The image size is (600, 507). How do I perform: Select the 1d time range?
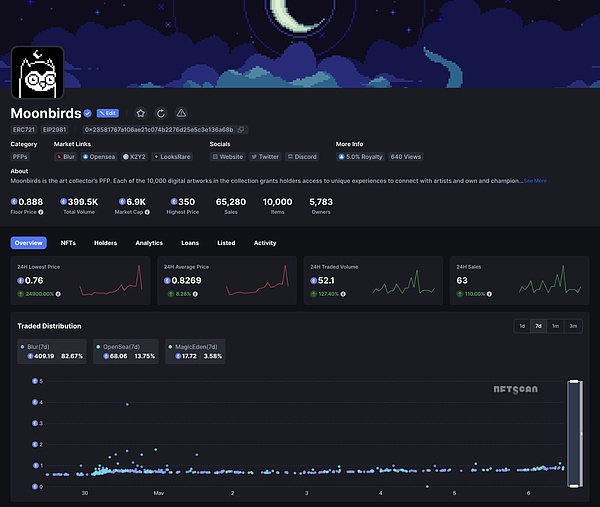[x=521, y=326]
